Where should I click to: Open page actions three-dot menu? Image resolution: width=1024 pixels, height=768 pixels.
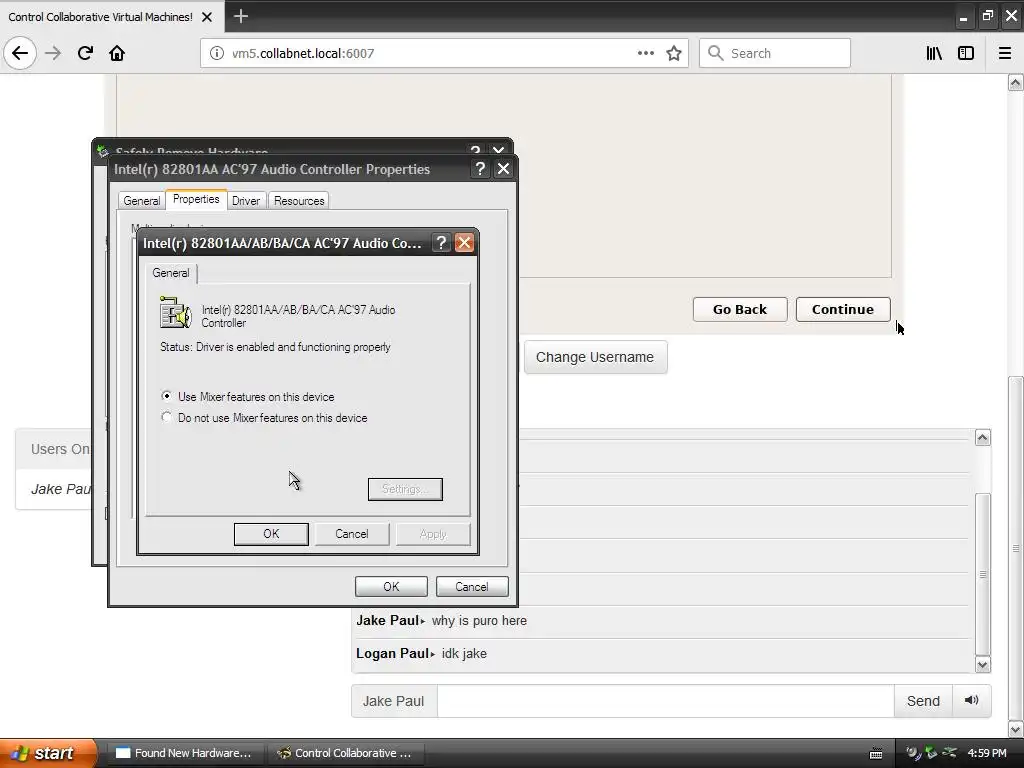645,53
